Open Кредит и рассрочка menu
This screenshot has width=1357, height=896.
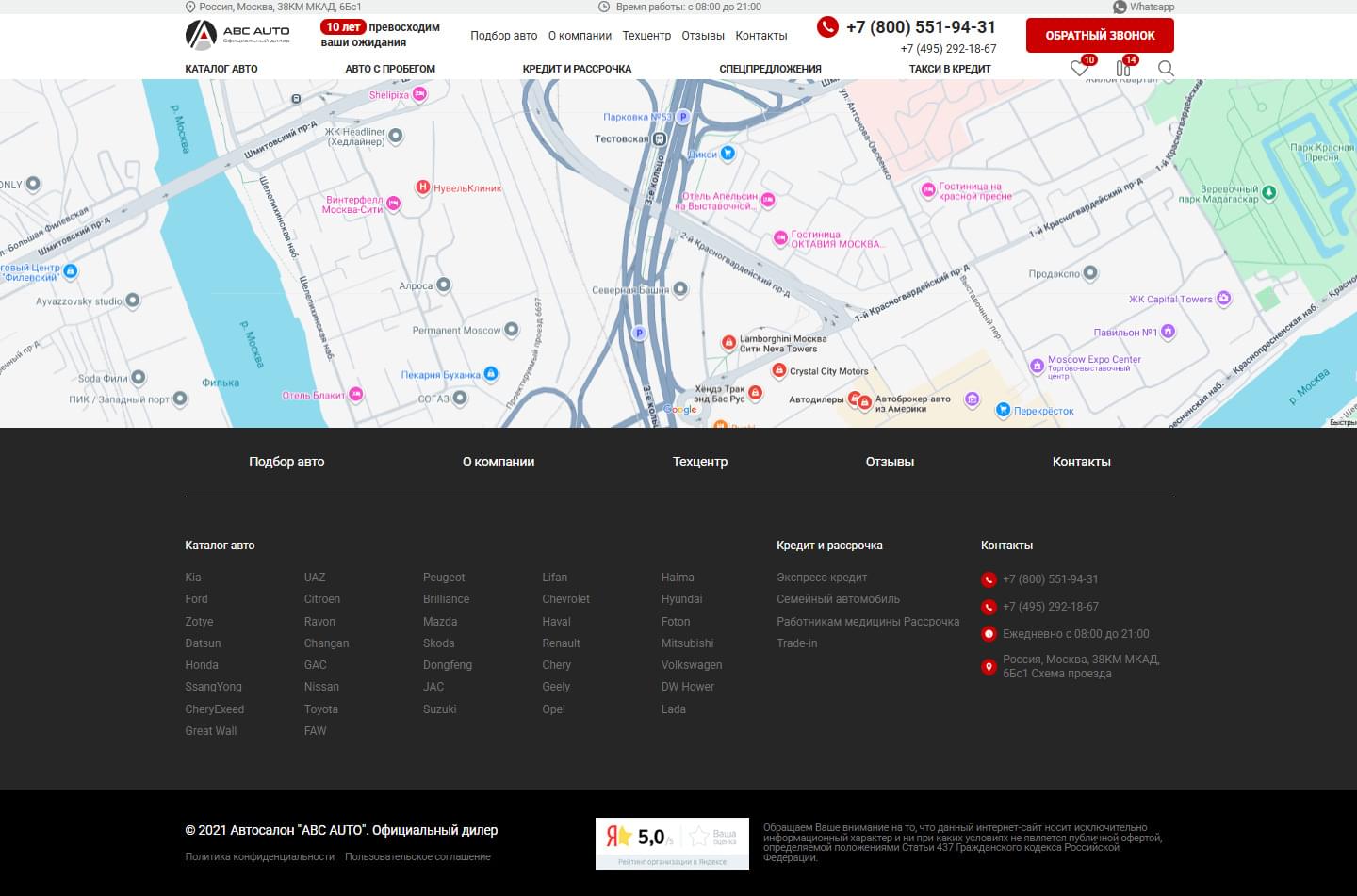[577, 69]
